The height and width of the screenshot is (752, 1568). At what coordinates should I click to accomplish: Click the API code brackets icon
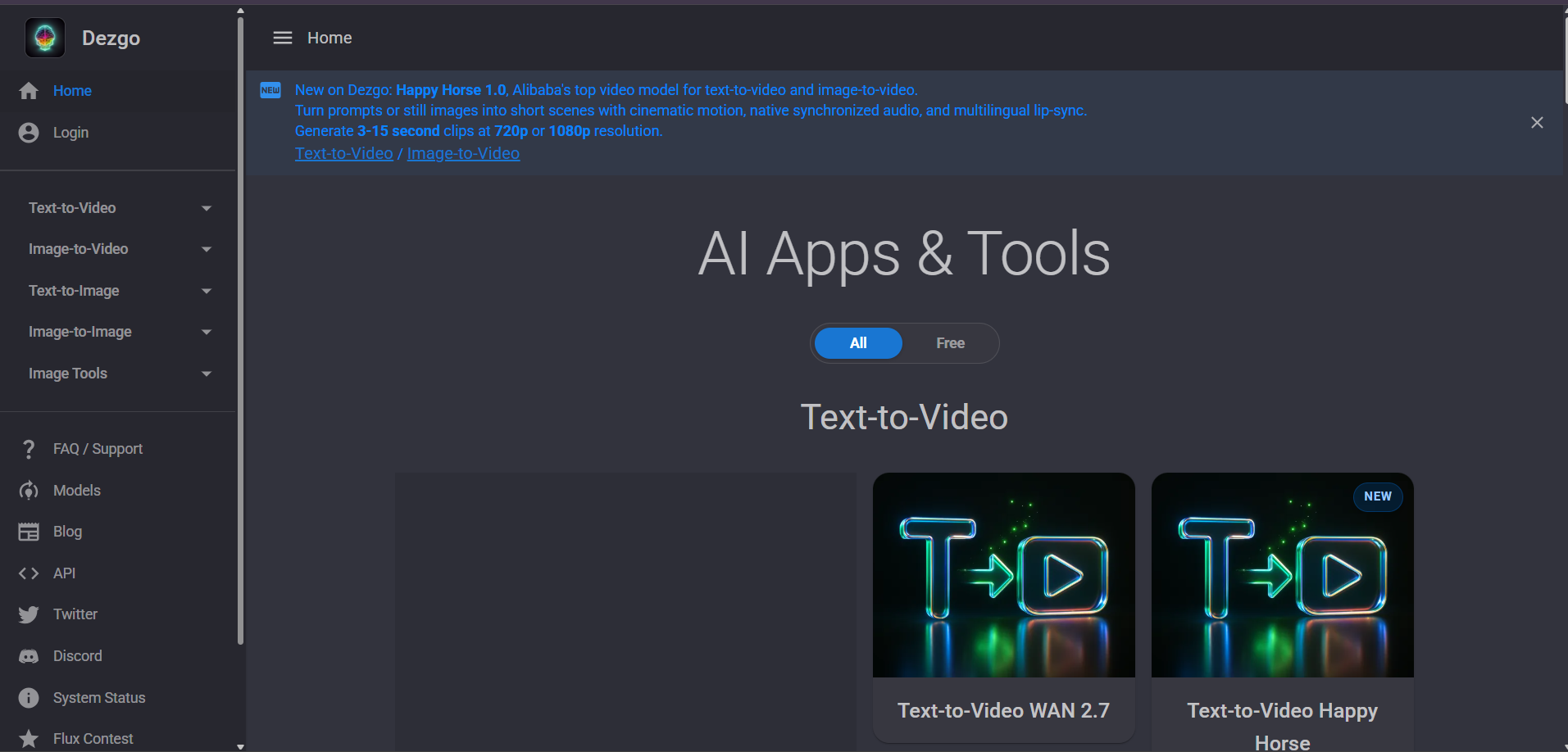(29, 573)
